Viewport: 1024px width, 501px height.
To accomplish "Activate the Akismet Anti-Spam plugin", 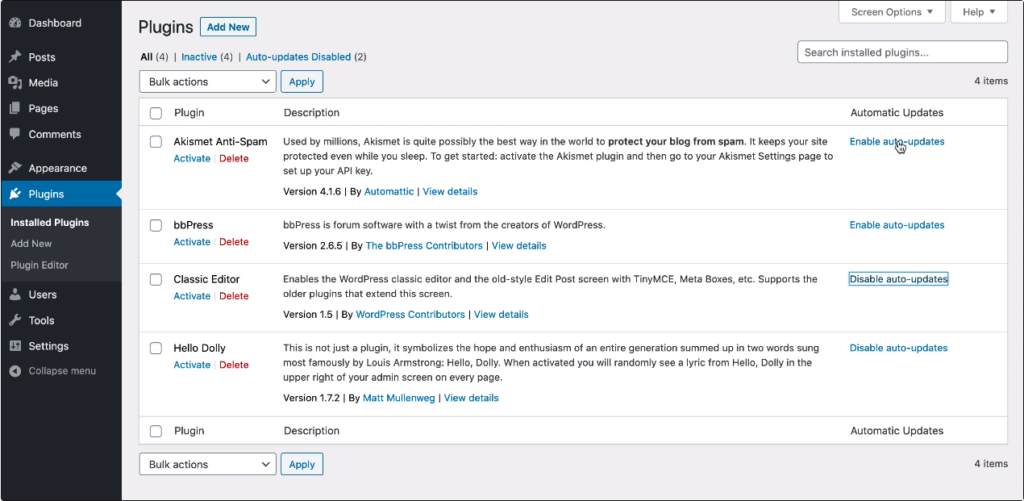I will 192,158.
